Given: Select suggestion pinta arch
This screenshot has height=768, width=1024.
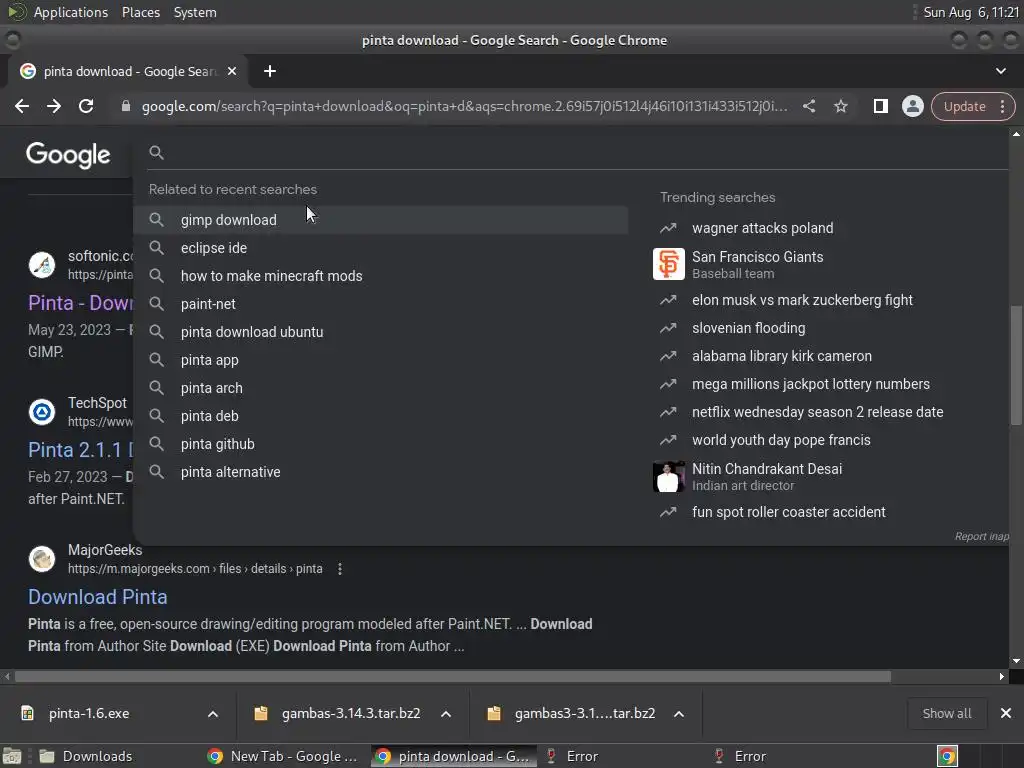Looking at the screenshot, I should [381, 389].
